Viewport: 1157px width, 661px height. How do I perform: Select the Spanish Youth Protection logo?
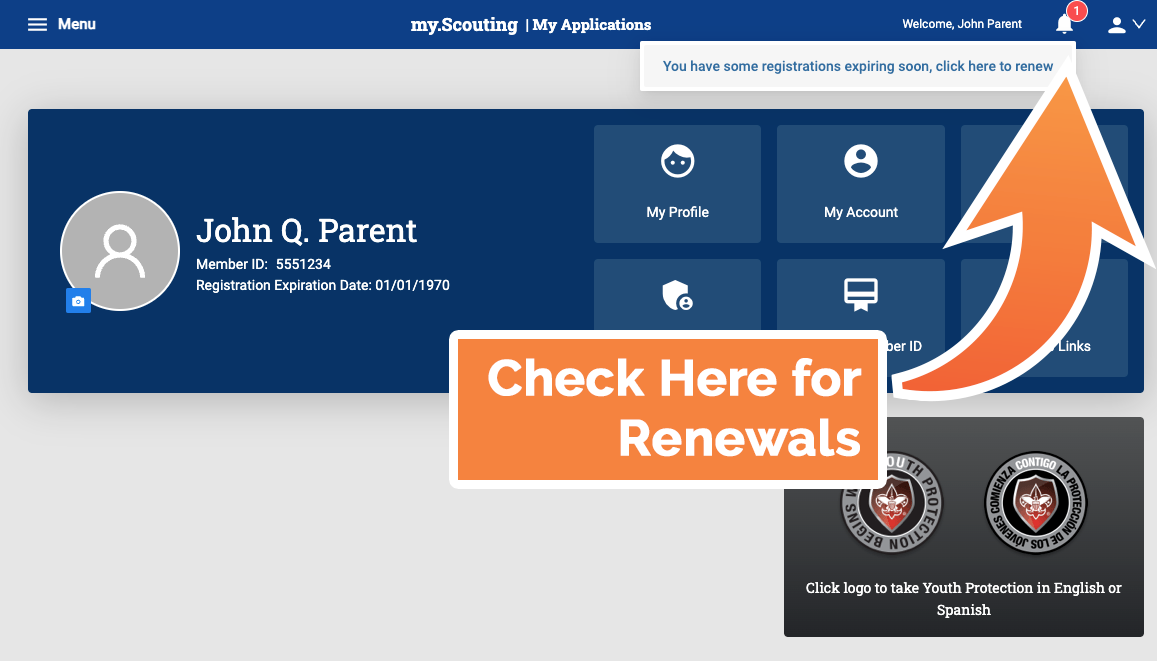click(1035, 503)
